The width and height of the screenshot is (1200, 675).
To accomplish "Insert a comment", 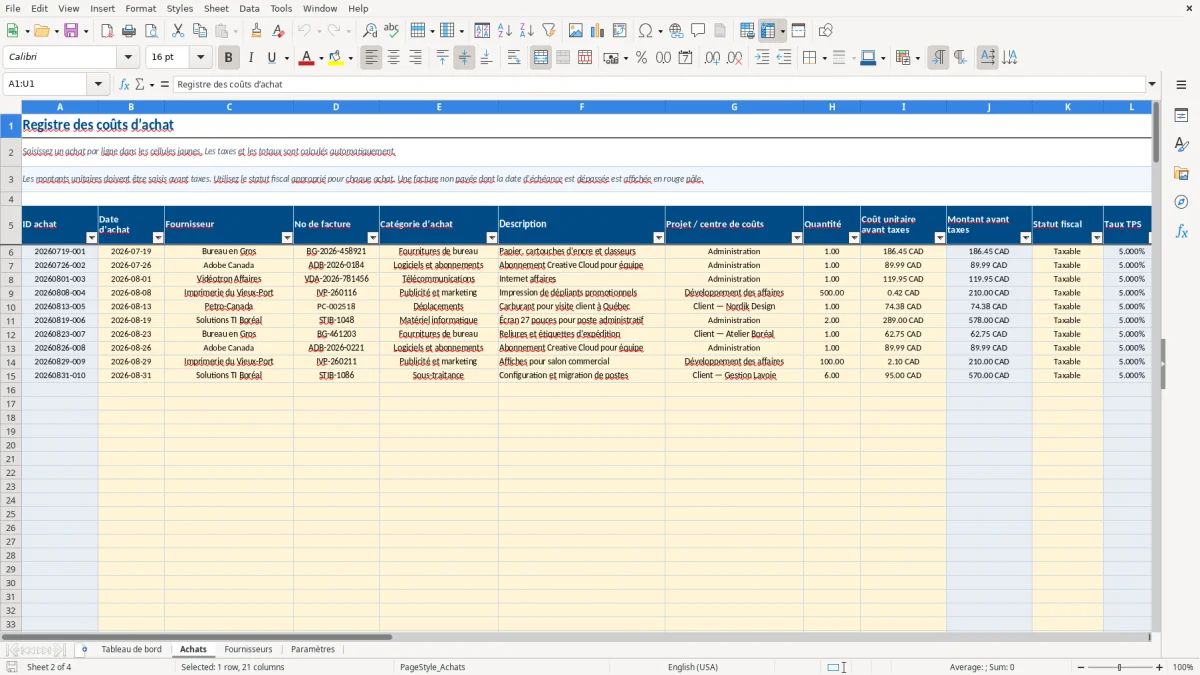I will [698, 31].
